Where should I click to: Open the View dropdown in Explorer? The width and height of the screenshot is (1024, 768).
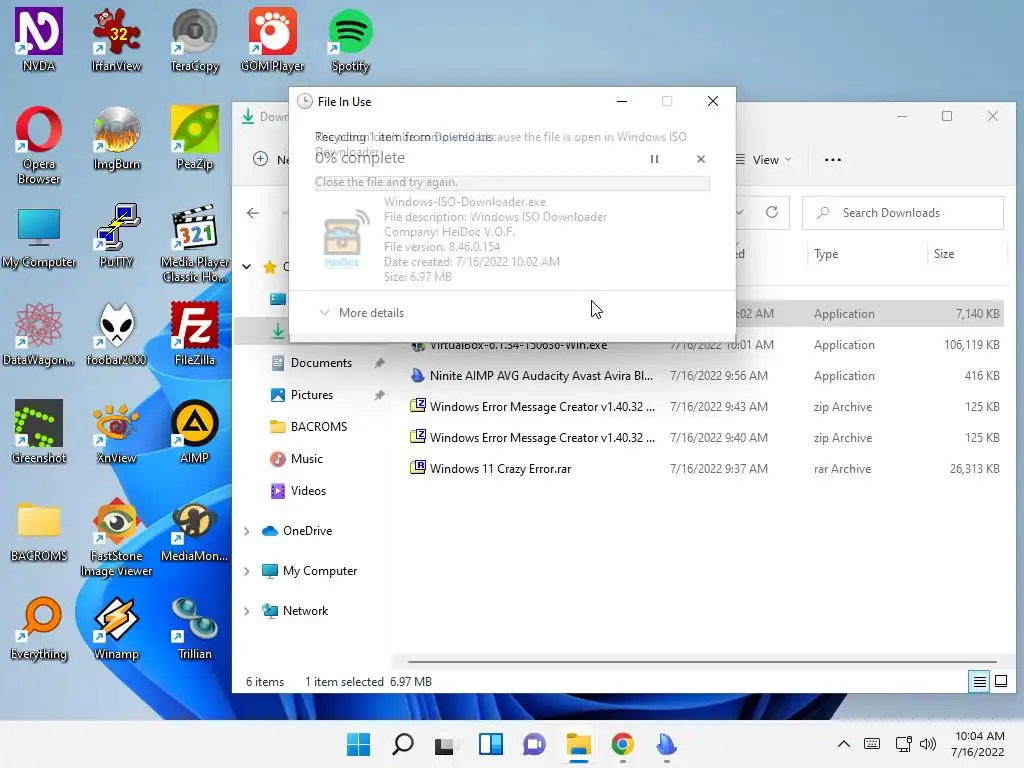click(x=763, y=160)
